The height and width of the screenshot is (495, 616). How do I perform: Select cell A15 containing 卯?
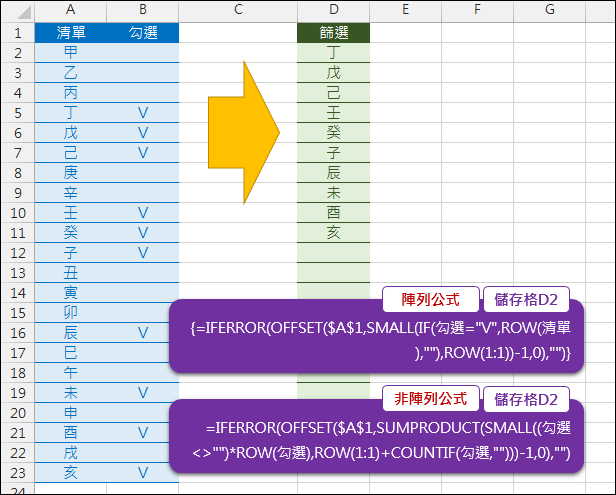70,313
